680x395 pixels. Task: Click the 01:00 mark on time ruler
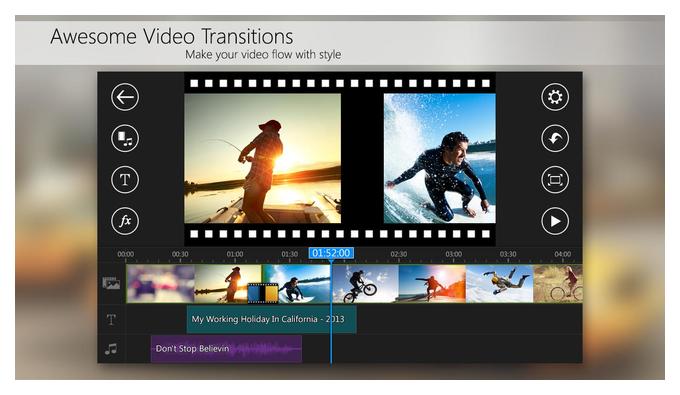point(235,254)
